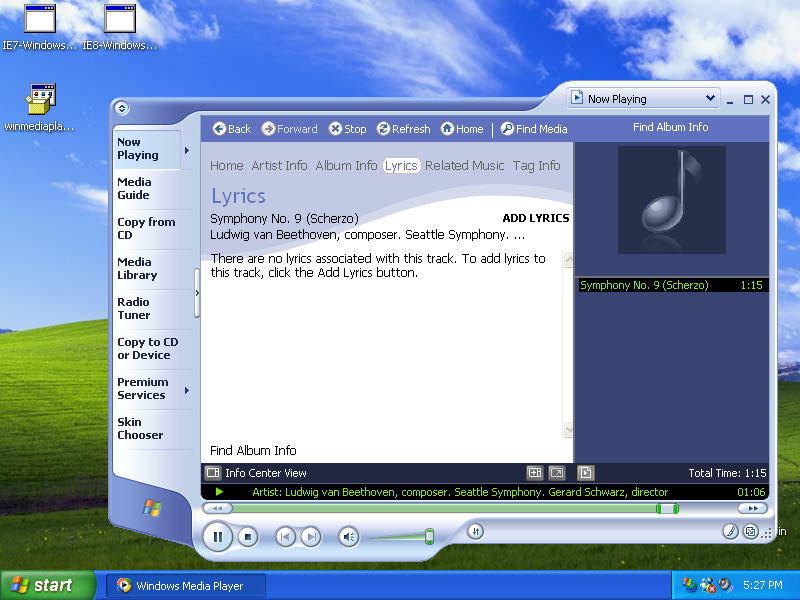Switch to skin mode icon
This screenshot has width=800, height=600.
(x=751, y=532)
